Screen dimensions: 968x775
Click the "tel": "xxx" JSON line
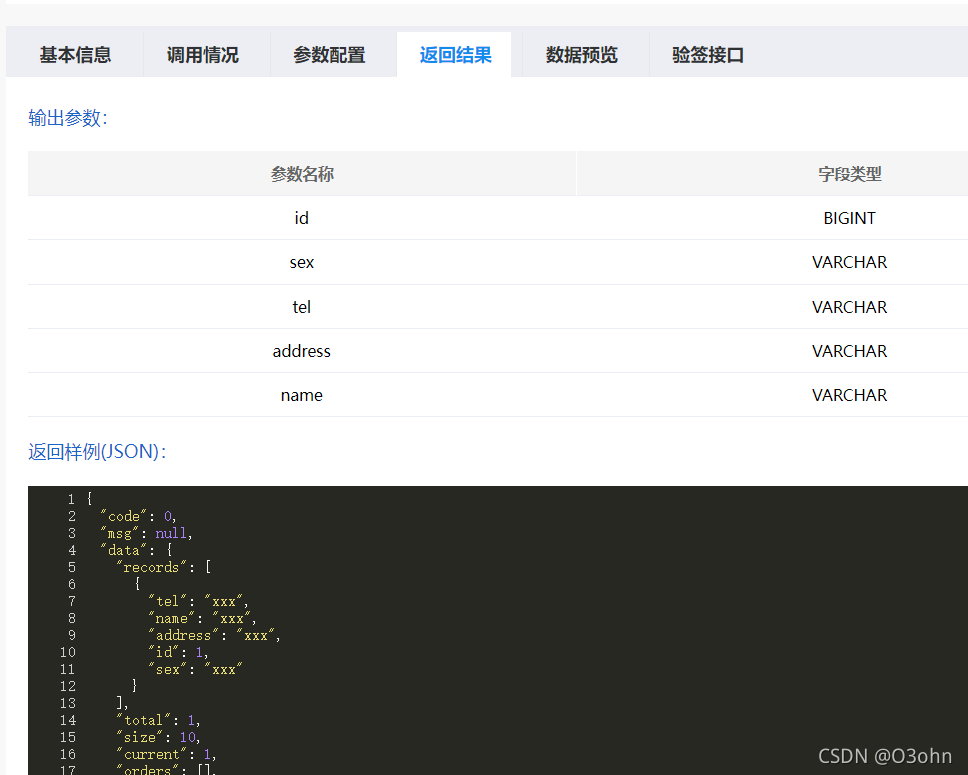point(198,601)
